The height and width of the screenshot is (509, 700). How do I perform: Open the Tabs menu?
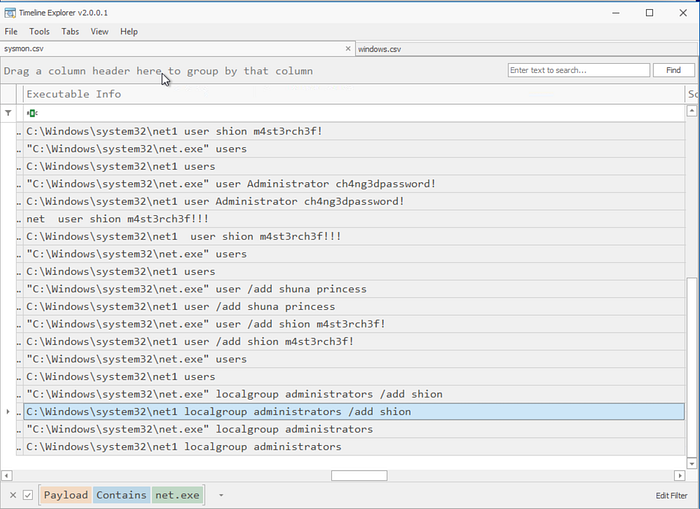tap(70, 32)
